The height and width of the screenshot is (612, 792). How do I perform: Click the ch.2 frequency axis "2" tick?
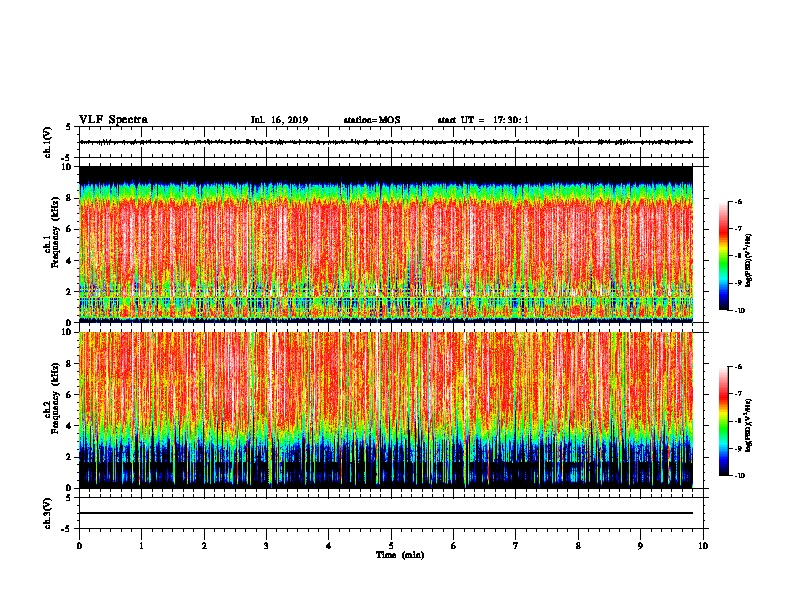point(69,457)
